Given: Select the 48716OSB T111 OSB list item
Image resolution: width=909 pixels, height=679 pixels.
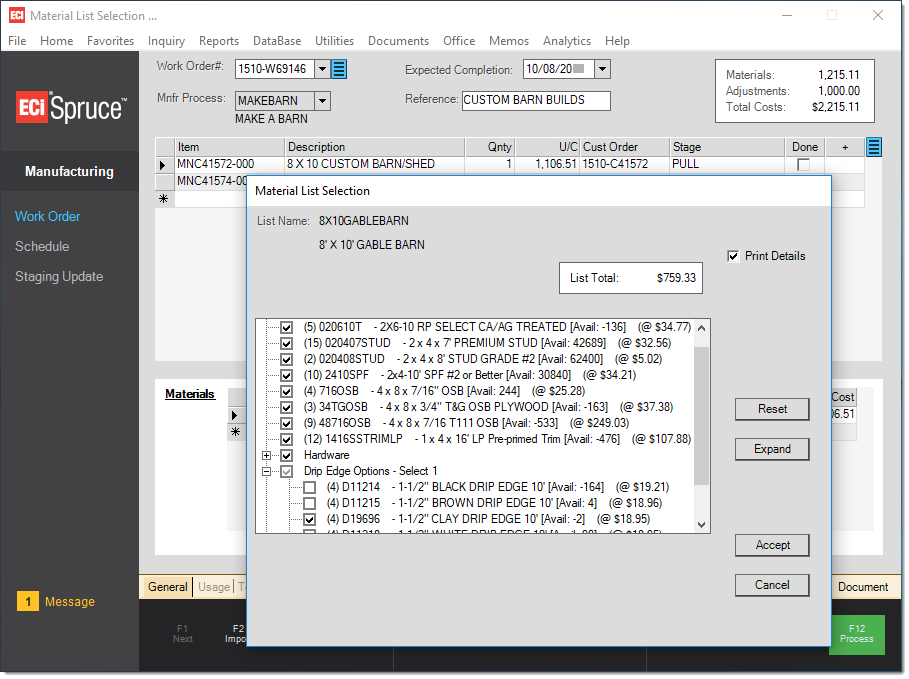Looking at the screenshot, I should (x=466, y=423).
